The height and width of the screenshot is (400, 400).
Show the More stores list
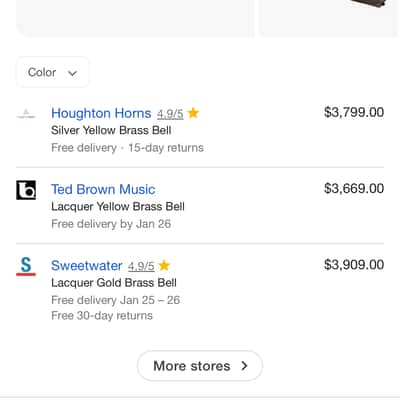tap(200, 366)
